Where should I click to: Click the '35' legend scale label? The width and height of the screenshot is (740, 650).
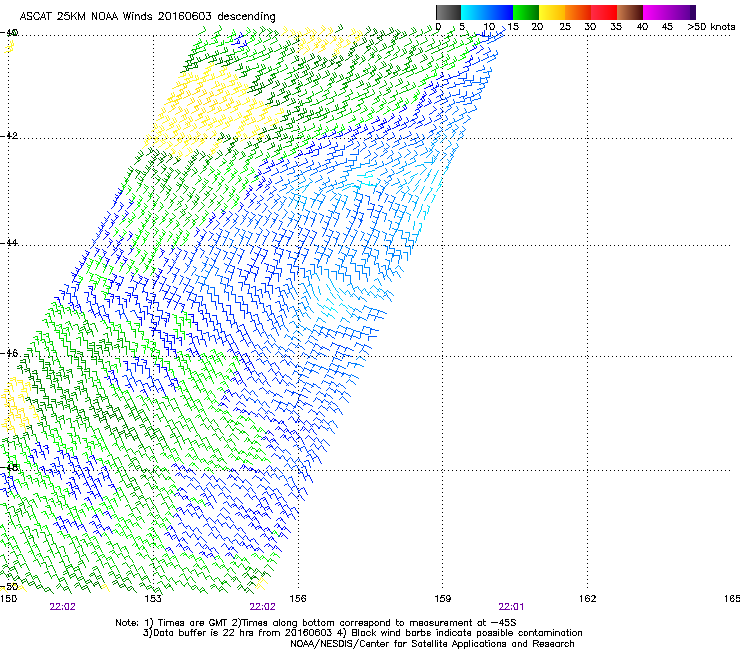click(x=616, y=27)
